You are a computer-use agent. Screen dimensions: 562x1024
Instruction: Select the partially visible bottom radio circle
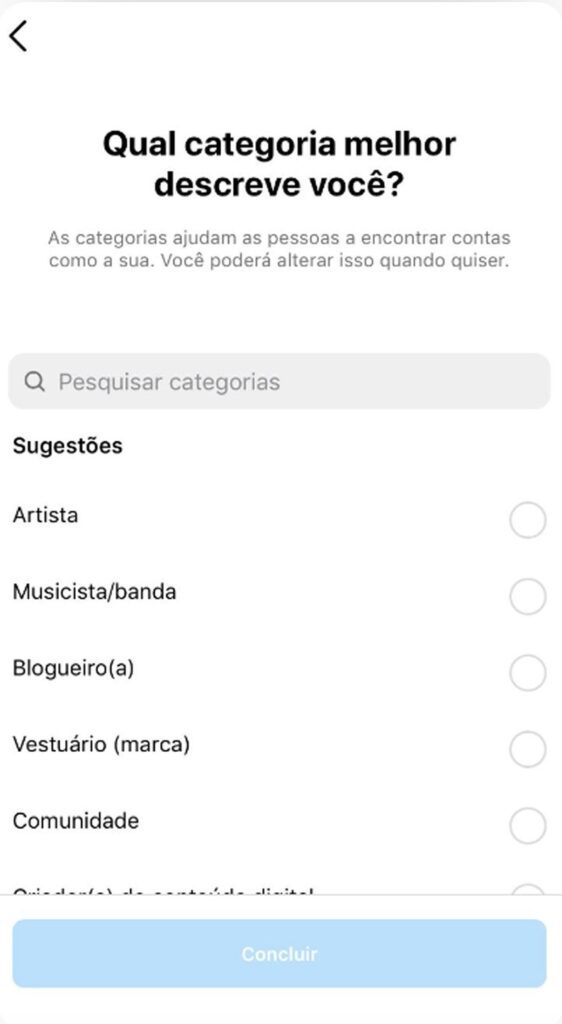pos(527,889)
